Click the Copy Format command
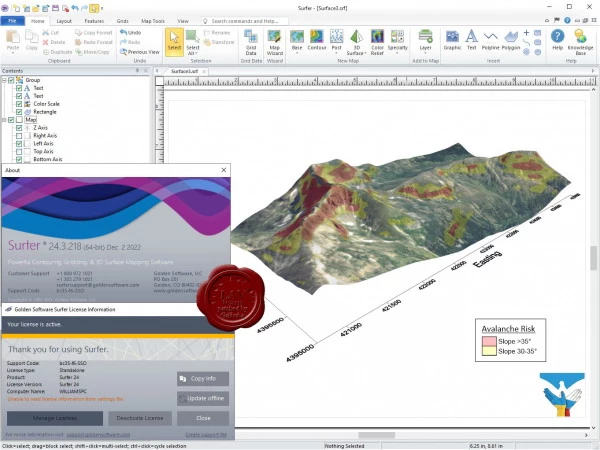 (94, 33)
